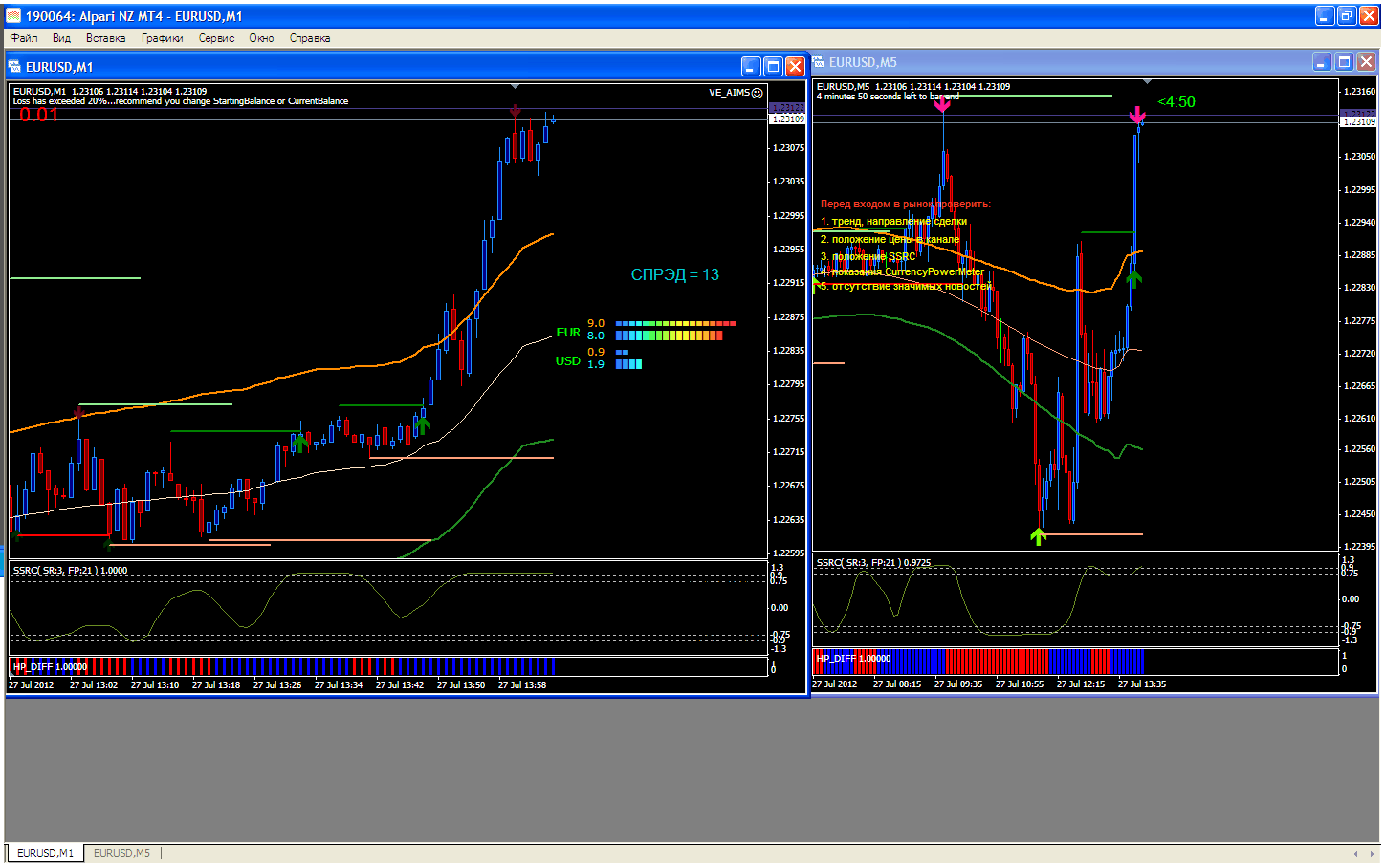Close the EURUSD,M1 chart window
This screenshot has width=1385, height=868.
pyautogui.click(x=795, y=66)
